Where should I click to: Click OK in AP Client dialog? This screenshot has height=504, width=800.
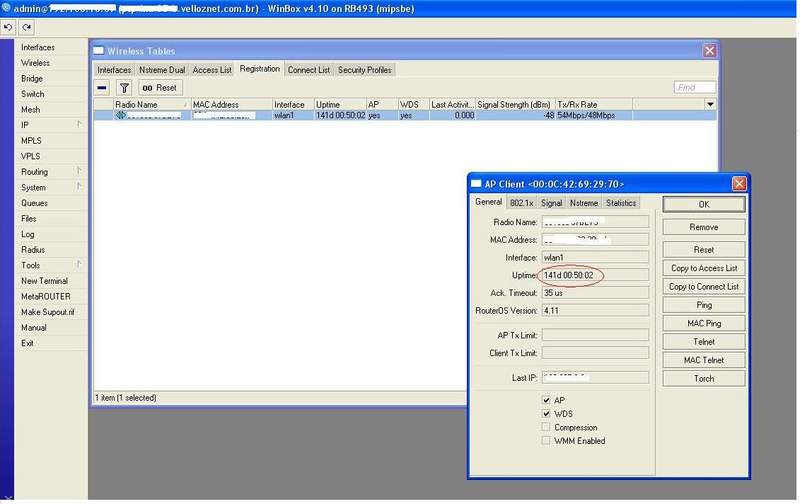(x=704, y=204)
